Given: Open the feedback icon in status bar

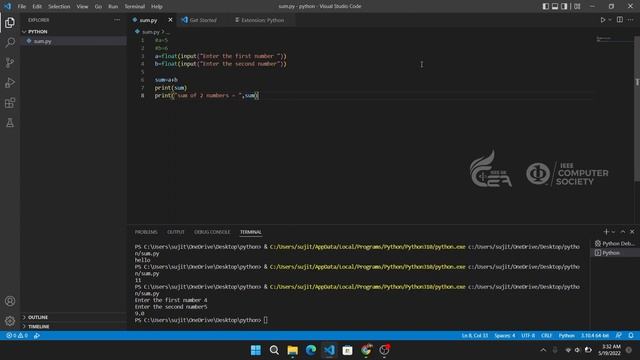Looking at the screenshot, I should [x=619, y=336].
